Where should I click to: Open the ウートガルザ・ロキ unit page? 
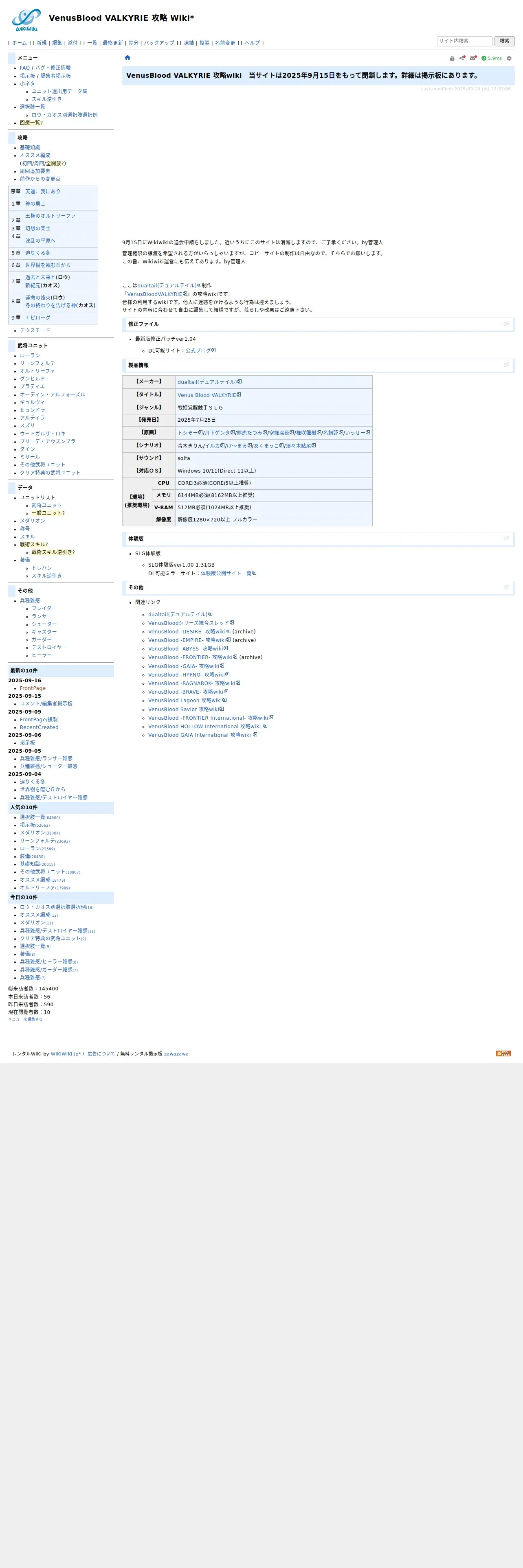[43, 434]
